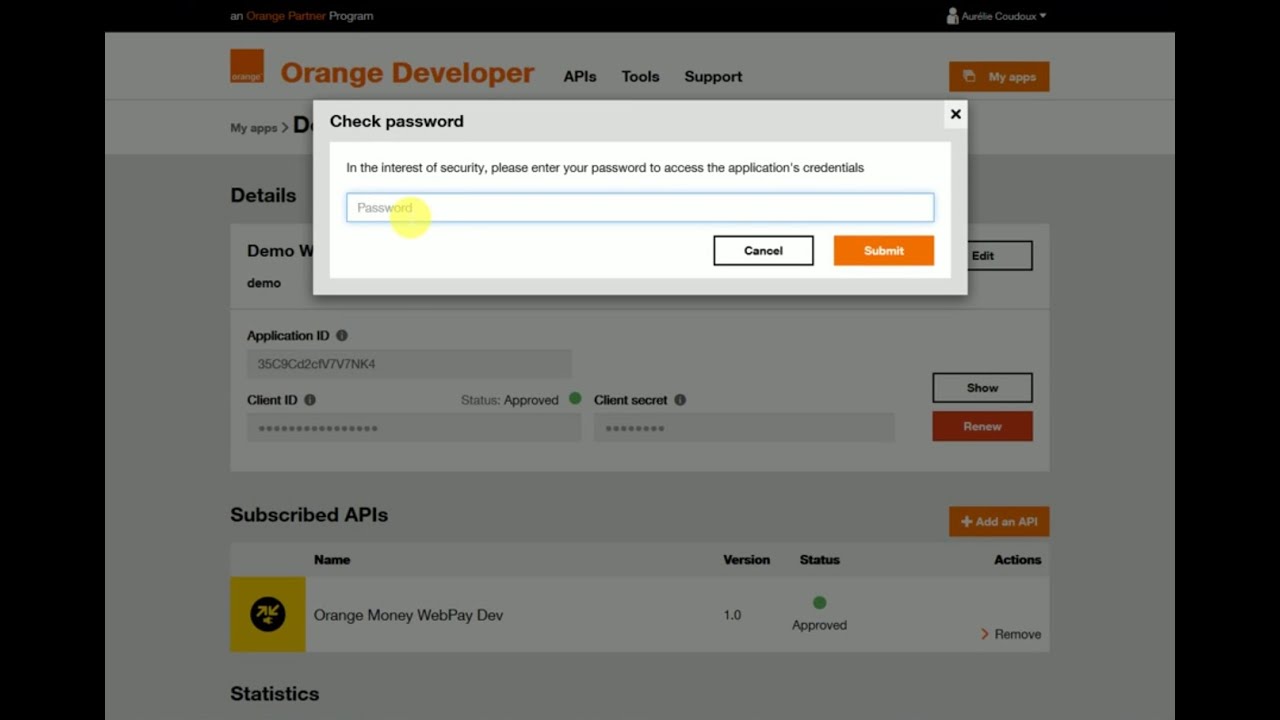Show the application credentials
This screenshot has width=1280, height=720.
pyautogui.click(x=982, y=388)
